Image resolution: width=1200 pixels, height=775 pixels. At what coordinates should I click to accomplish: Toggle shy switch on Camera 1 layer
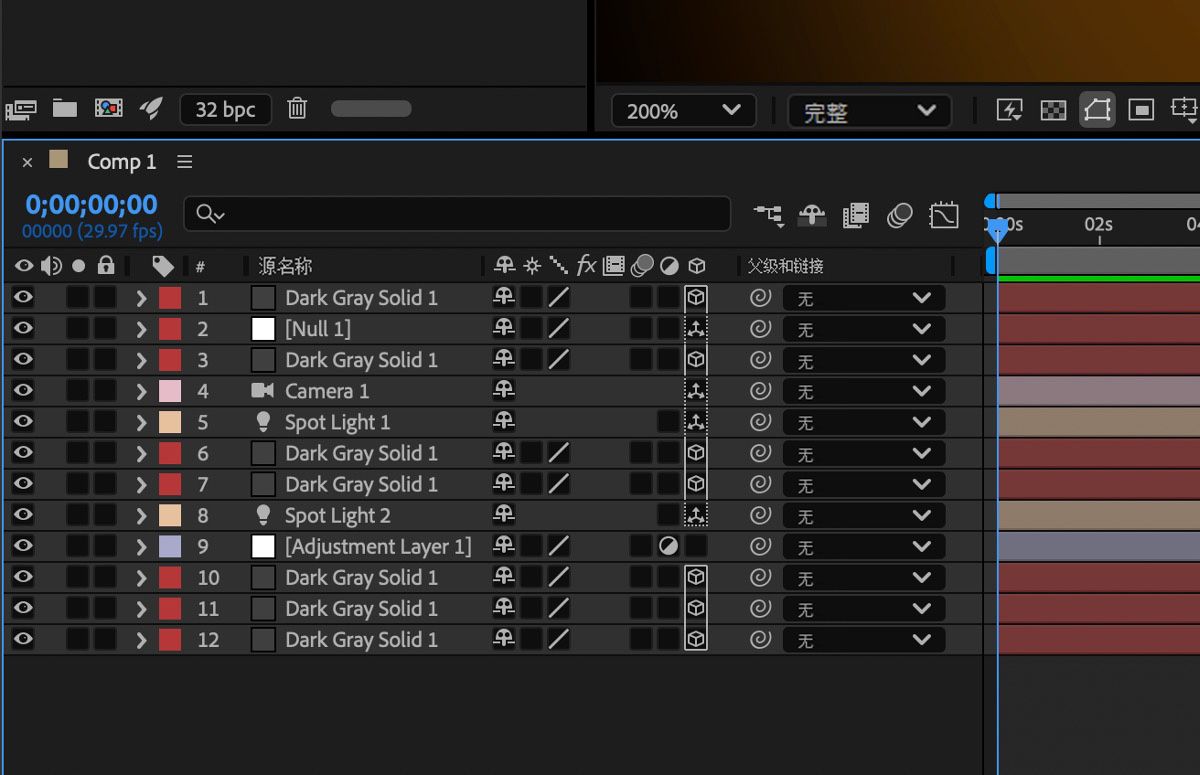pyautogui.click(x=504, y=390)
